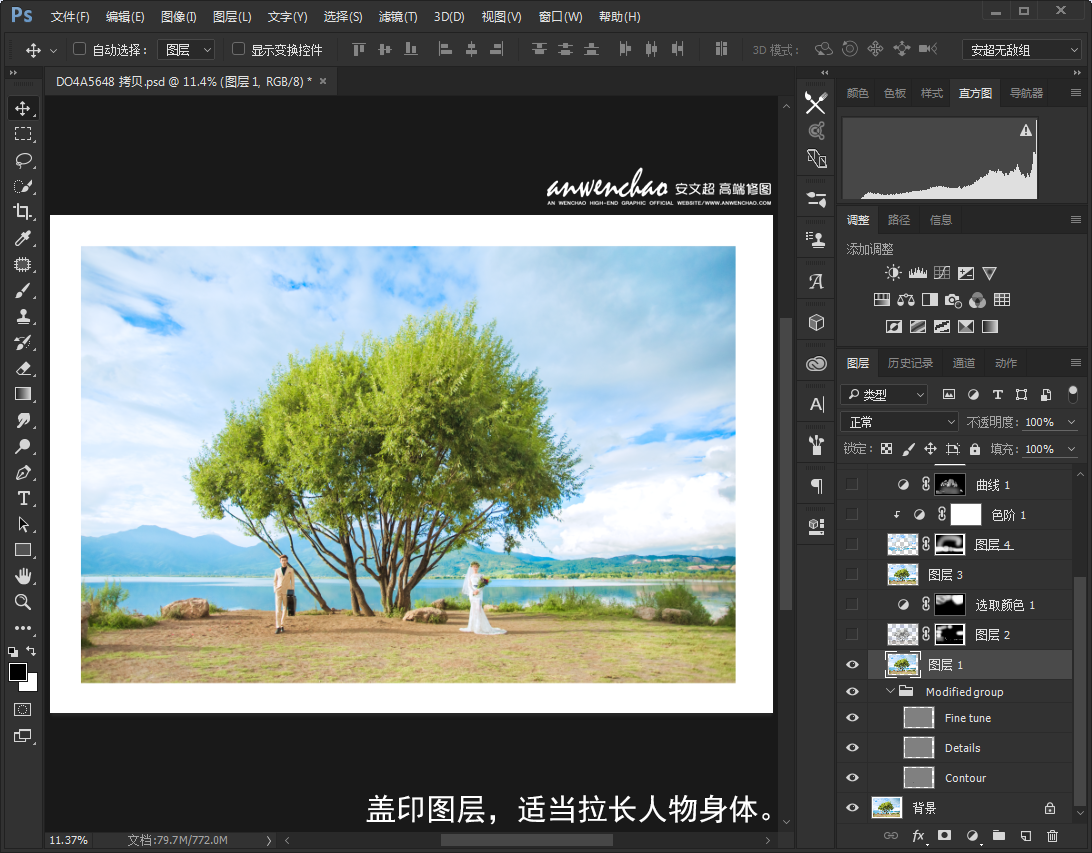The image size is (1092, 853).
Task: Open the fill 100% dropdown arrow
Action: click(x=1071, y=449)
